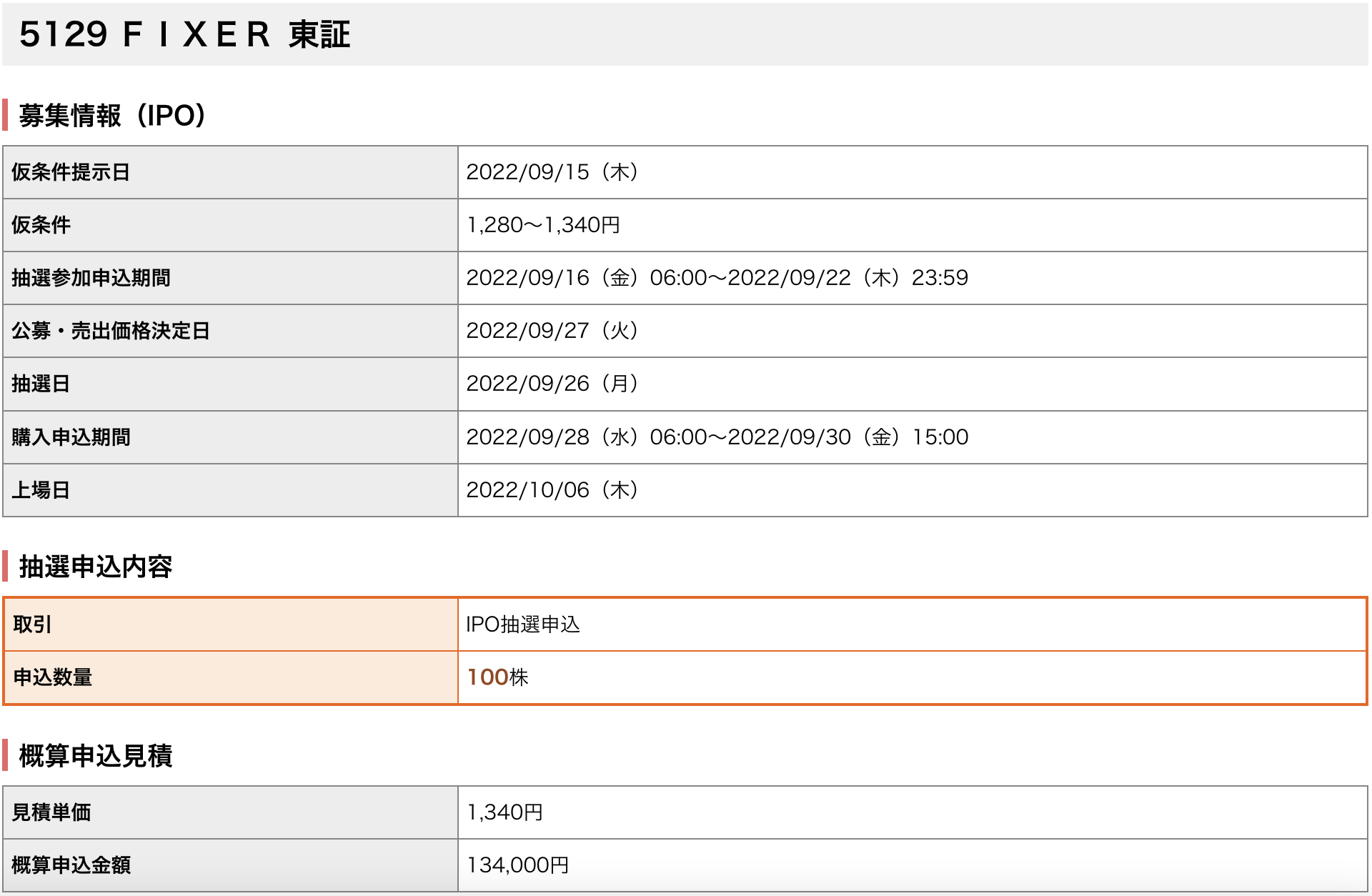Select the date 2022/09/26（月）
This screenshot has height=896, width=1372.
[552, 384]
